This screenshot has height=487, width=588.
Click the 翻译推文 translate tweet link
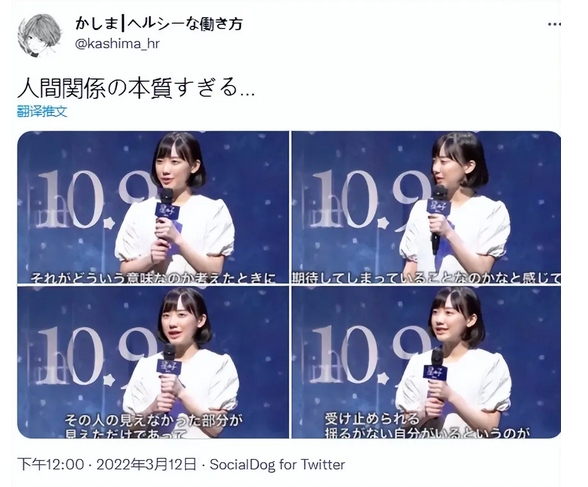42,112
